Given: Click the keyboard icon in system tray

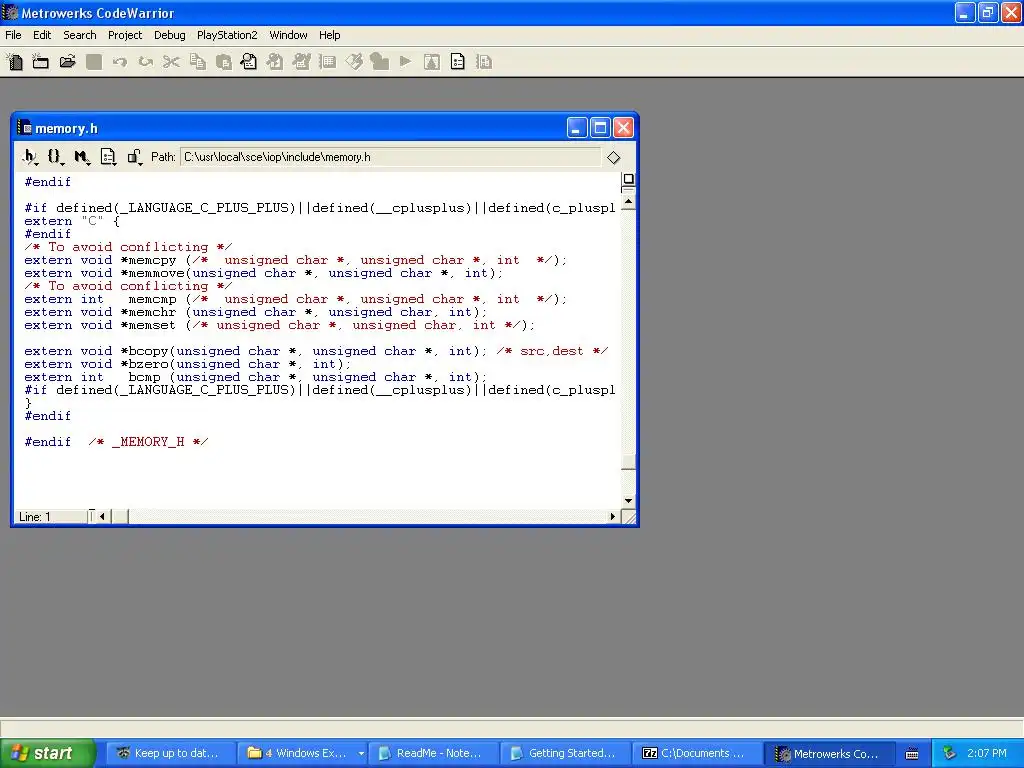Looking at the screenshot, I should (x=912, y=754).
